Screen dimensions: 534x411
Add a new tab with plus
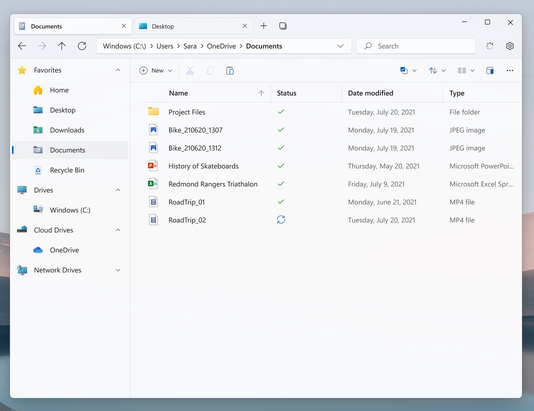coord(264,26)
